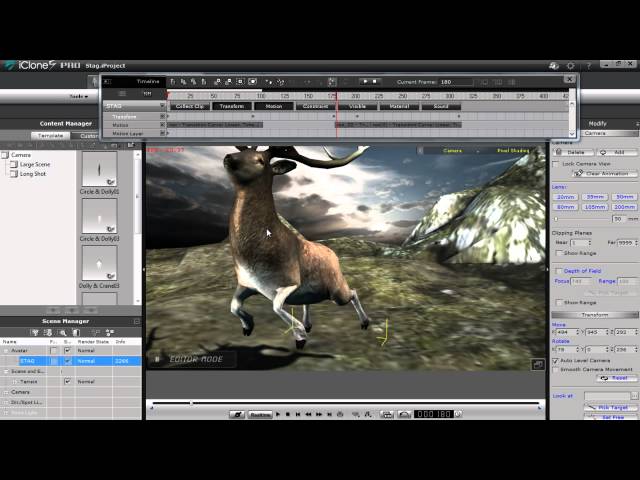Jump to the first frame in playback bar

point(298,414)
